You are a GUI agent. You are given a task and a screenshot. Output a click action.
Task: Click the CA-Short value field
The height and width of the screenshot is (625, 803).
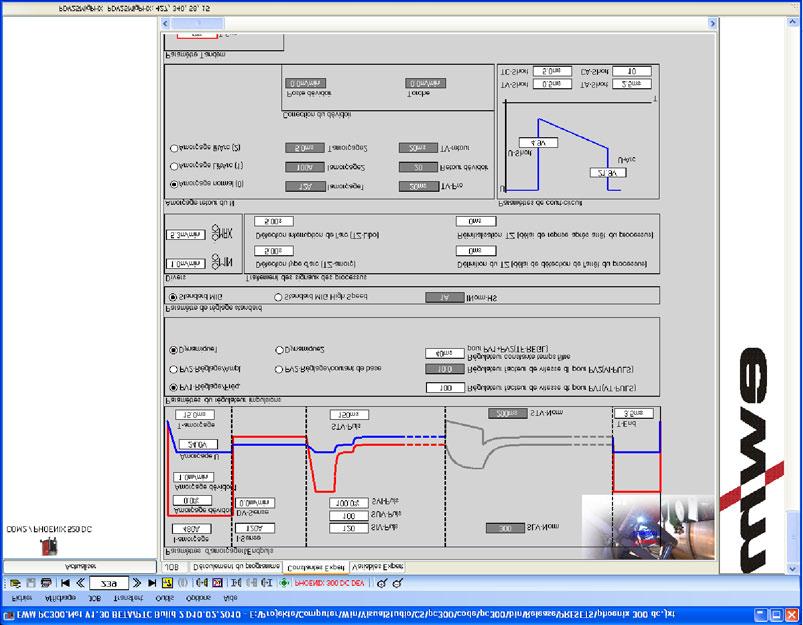(x=631, y=71)
